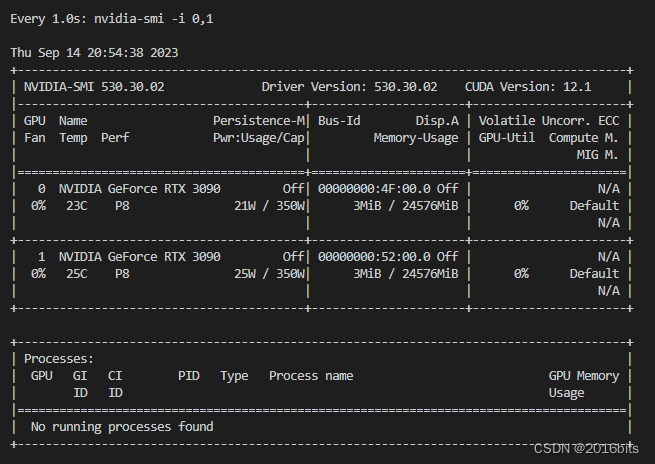
Task: Click the 'Processes:' section title
Action: click(x=59, y=359)
